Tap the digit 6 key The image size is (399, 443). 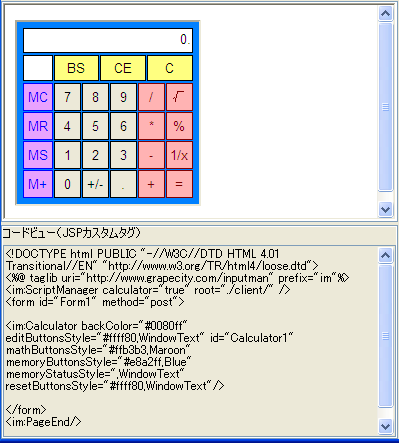123,126
